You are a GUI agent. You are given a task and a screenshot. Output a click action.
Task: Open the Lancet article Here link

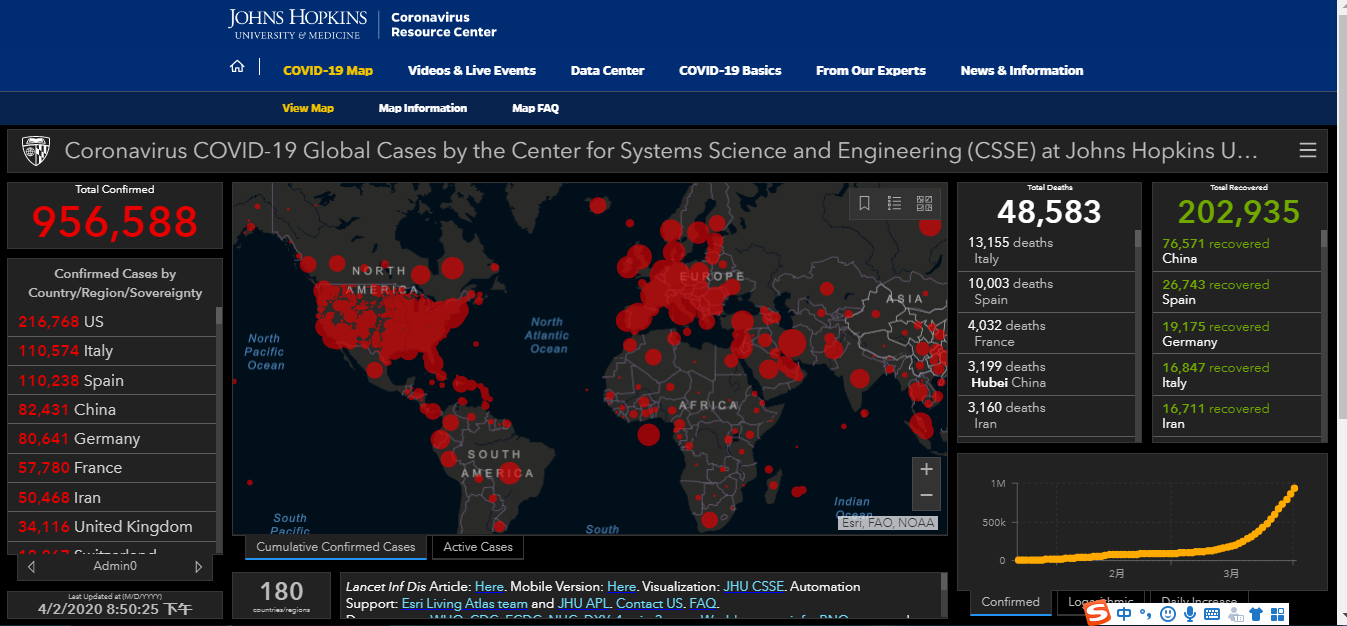(x=489, y=587)
